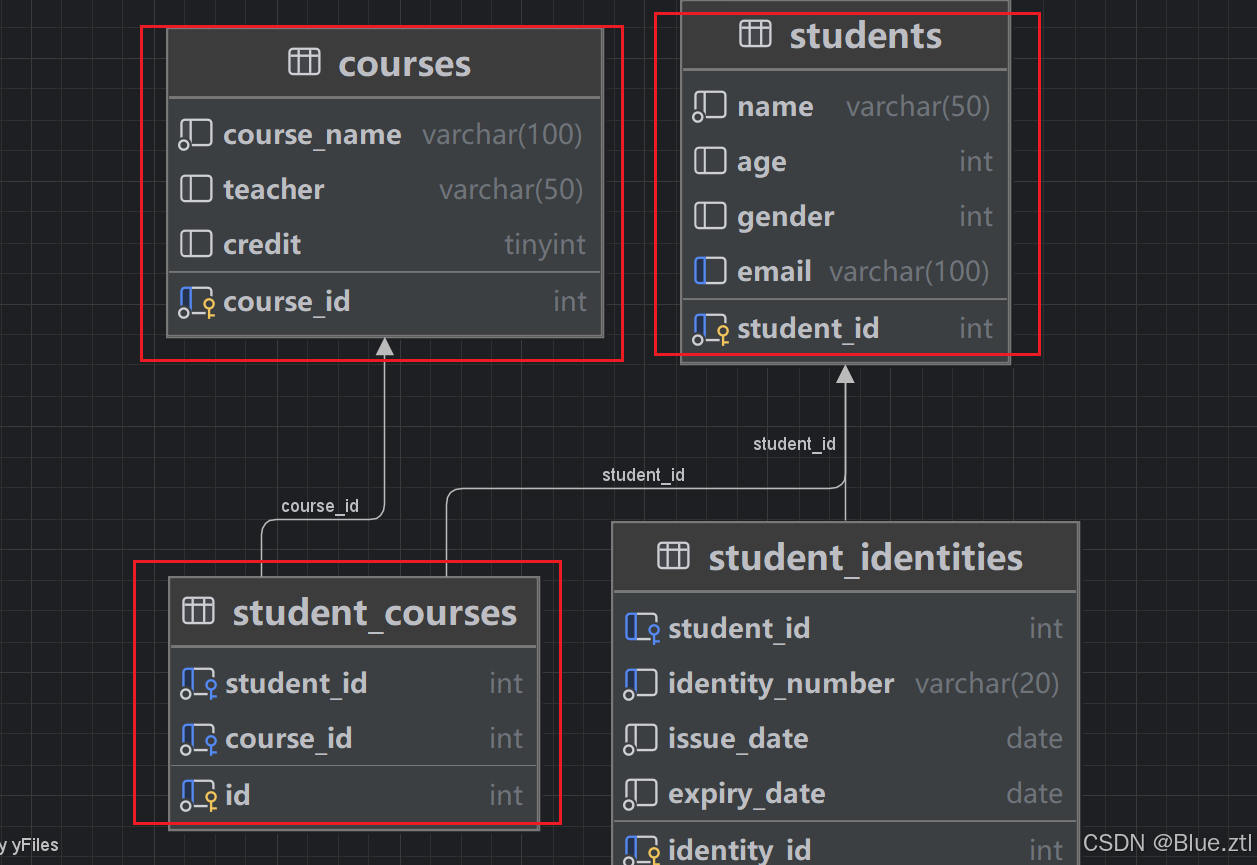Click the primary key icon of students student_id
Screen dimensions: 1257x865
click(x=711, y=329)
